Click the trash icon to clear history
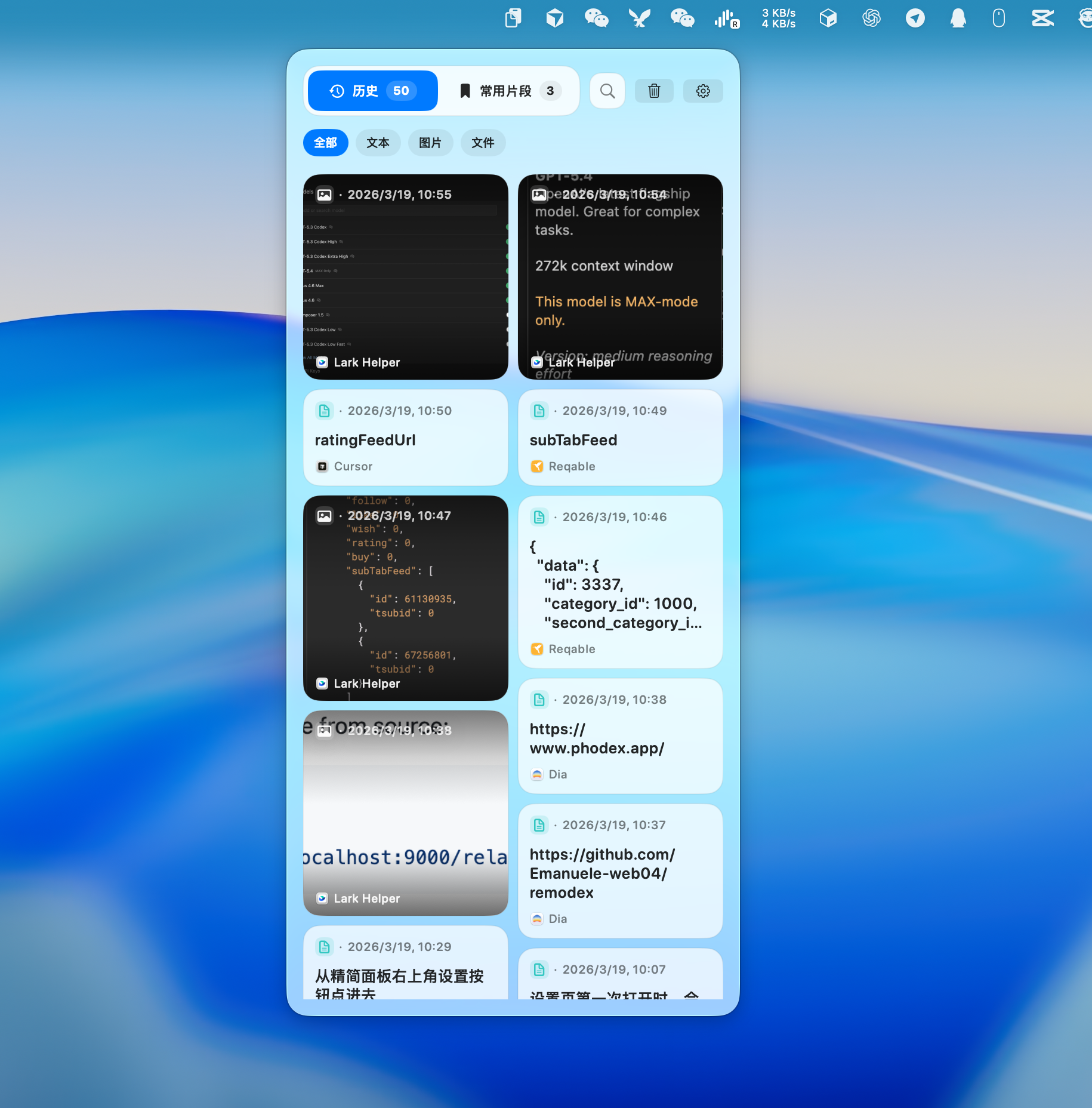The width and height of the screenshot is (1092, 1108). point(654,91)
